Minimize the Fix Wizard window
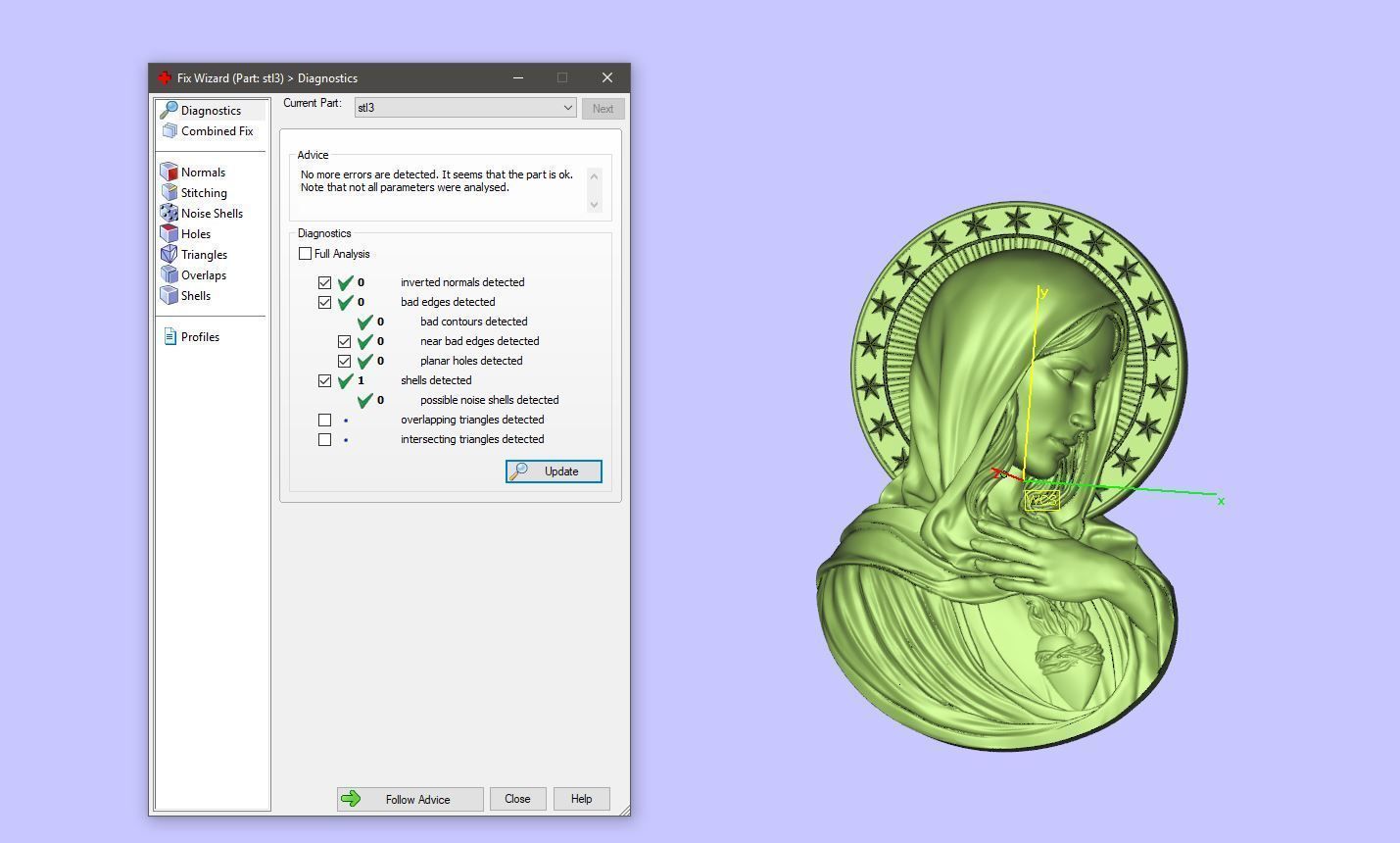This screenshot has height=843, width=1400. (x=518, y=77)
